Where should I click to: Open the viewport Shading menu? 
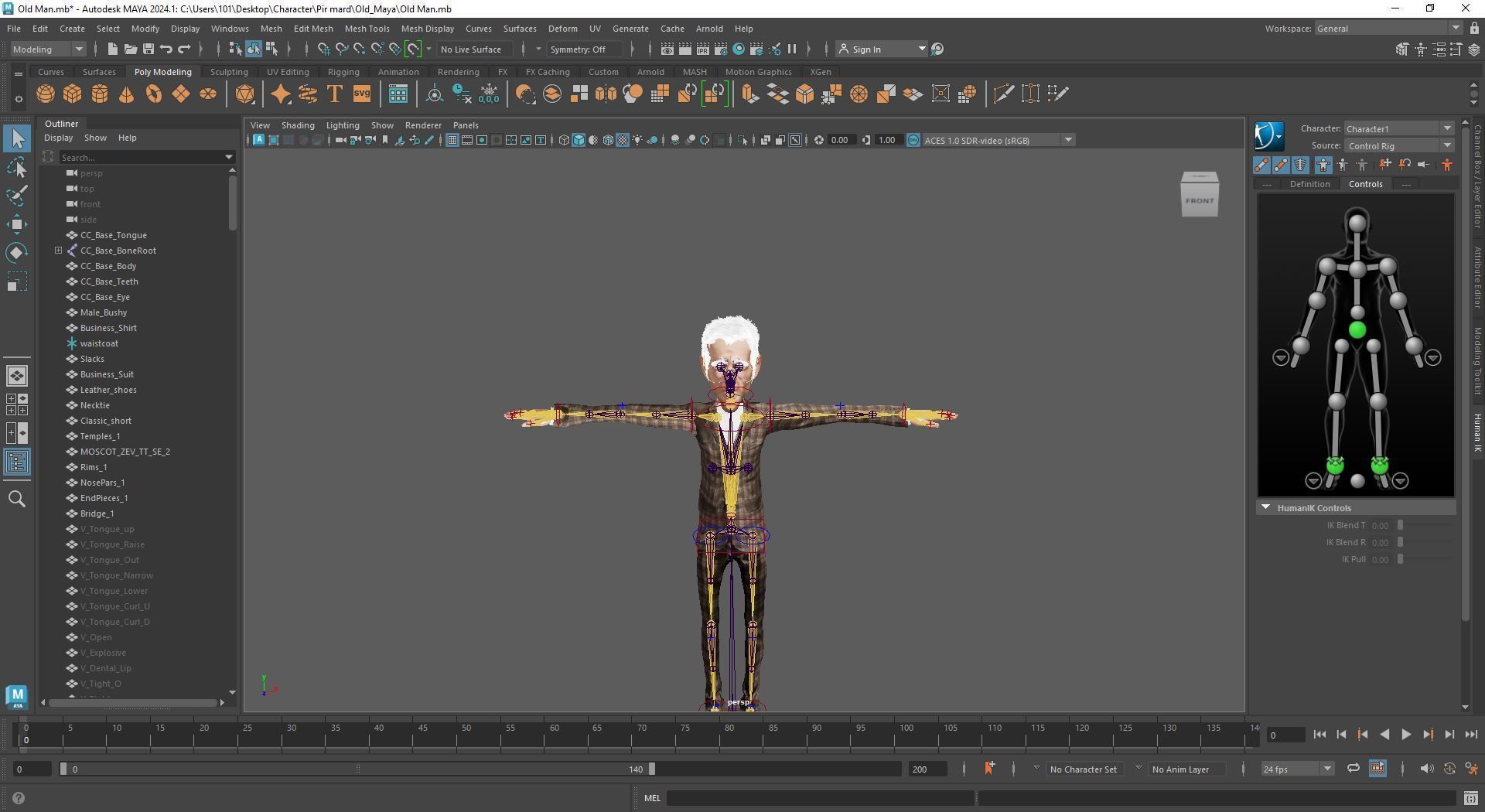(298, 125)
